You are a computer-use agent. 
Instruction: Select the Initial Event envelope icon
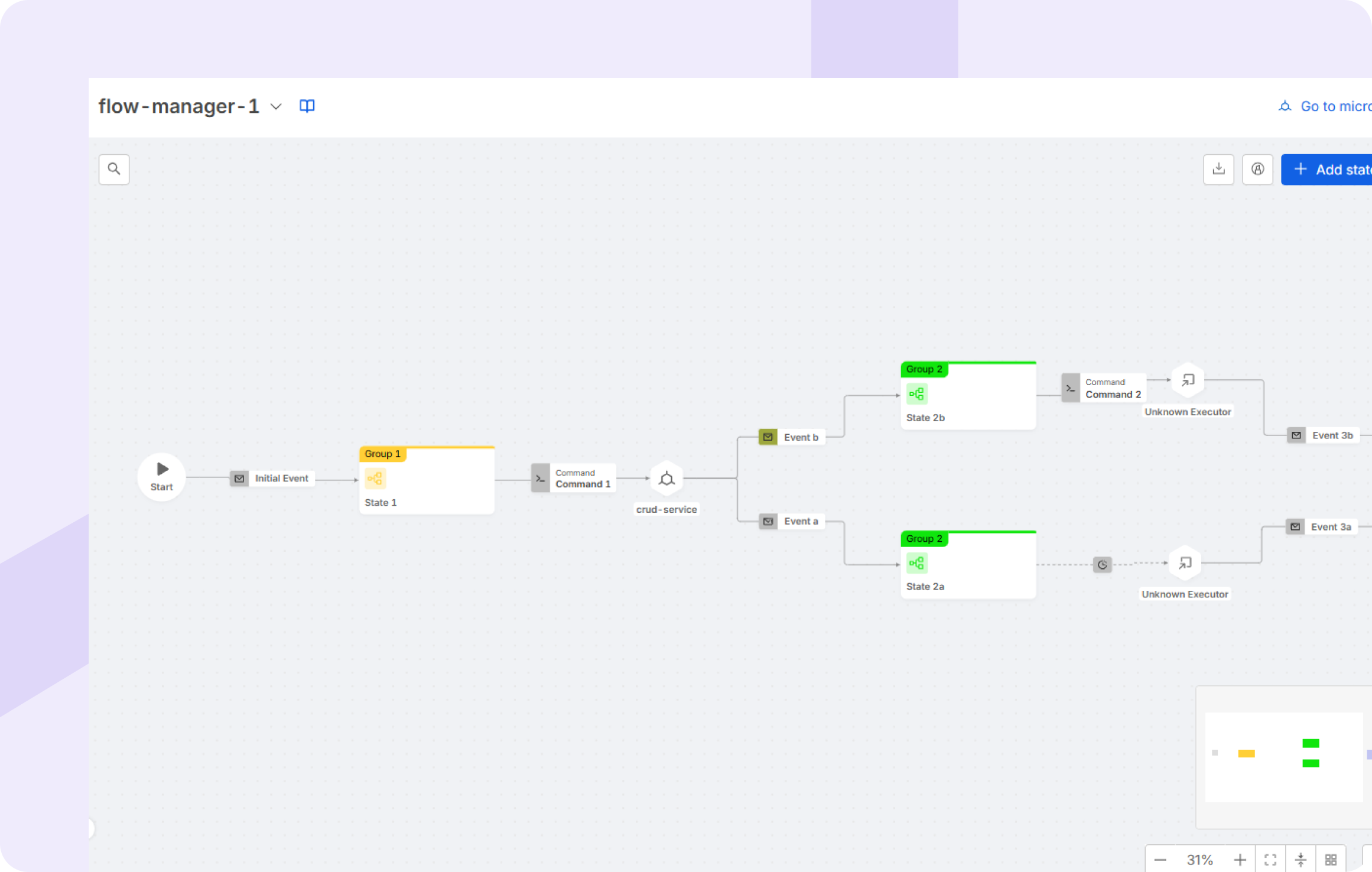pyautogui.click(x=239, y=479)
